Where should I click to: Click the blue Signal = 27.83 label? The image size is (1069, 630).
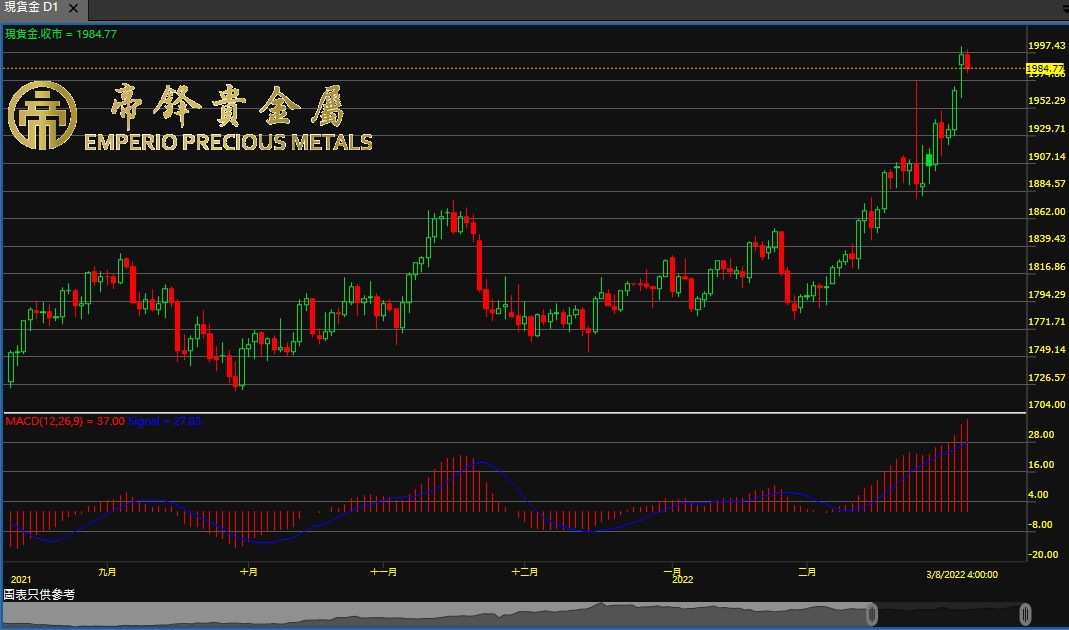pyautogui.click(x=164, y=421)
